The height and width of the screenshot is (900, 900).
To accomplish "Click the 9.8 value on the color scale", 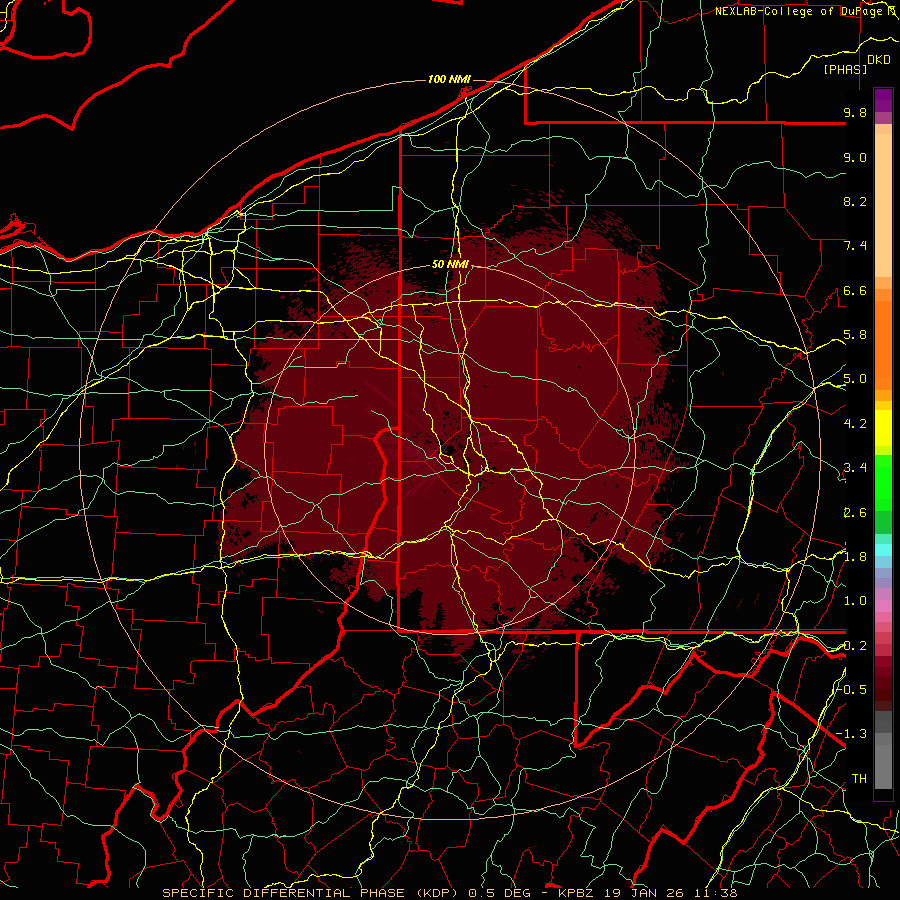I will click(855, 112).
